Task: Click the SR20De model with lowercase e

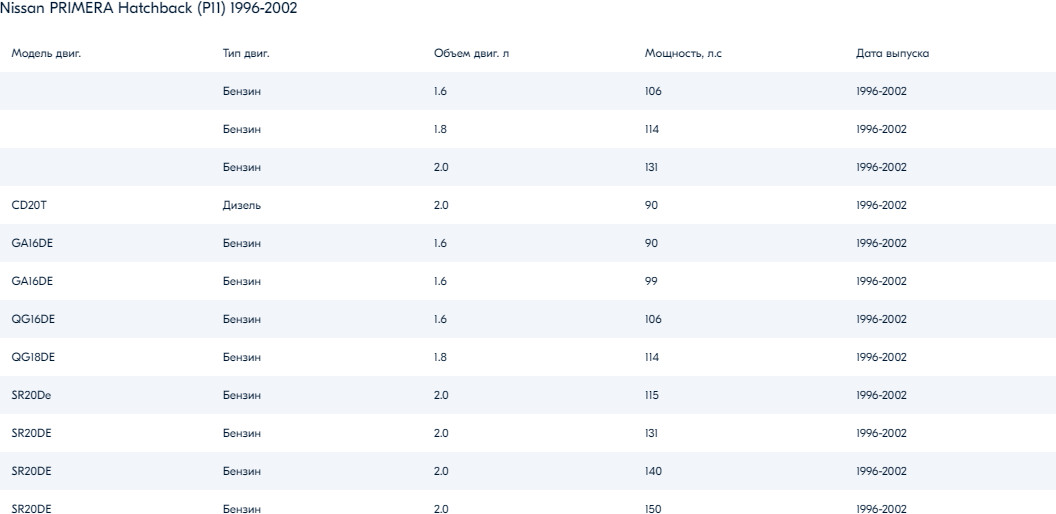Action: tap(31, 395)
